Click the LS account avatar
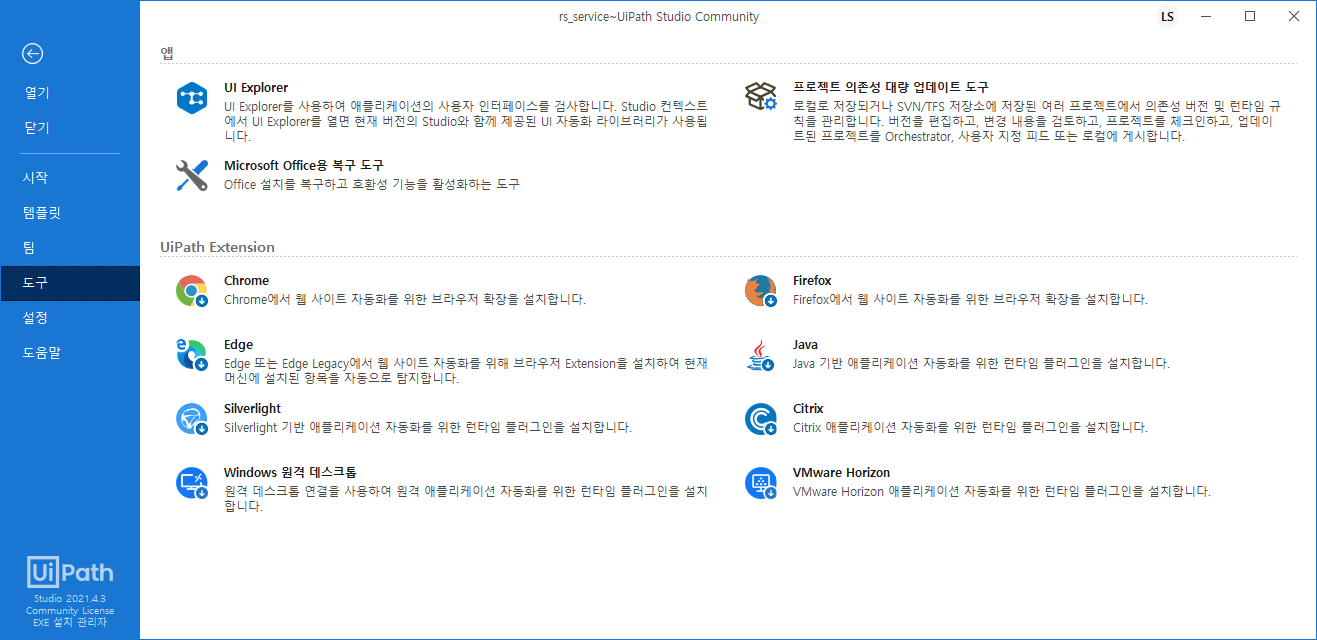1317x640 pixels. coord(1167,16)
